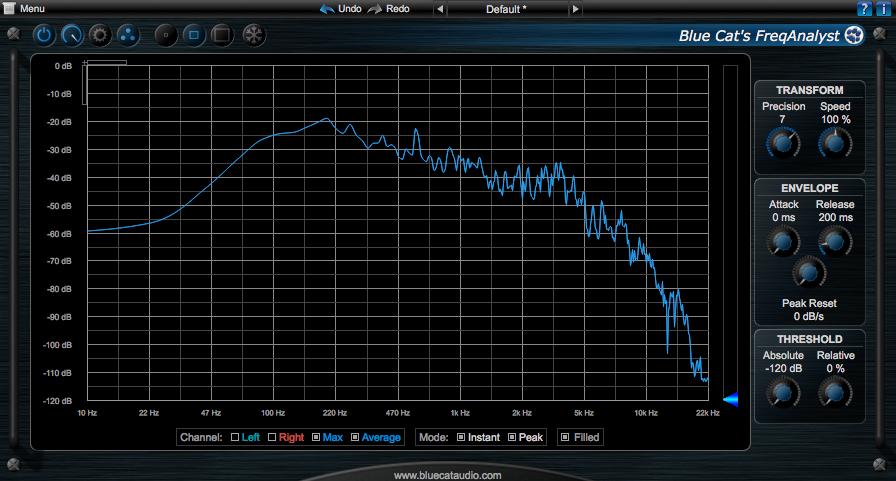Enable the Right channel checkbox
Viewport: 896px width, 481px height.
(272, 437)
